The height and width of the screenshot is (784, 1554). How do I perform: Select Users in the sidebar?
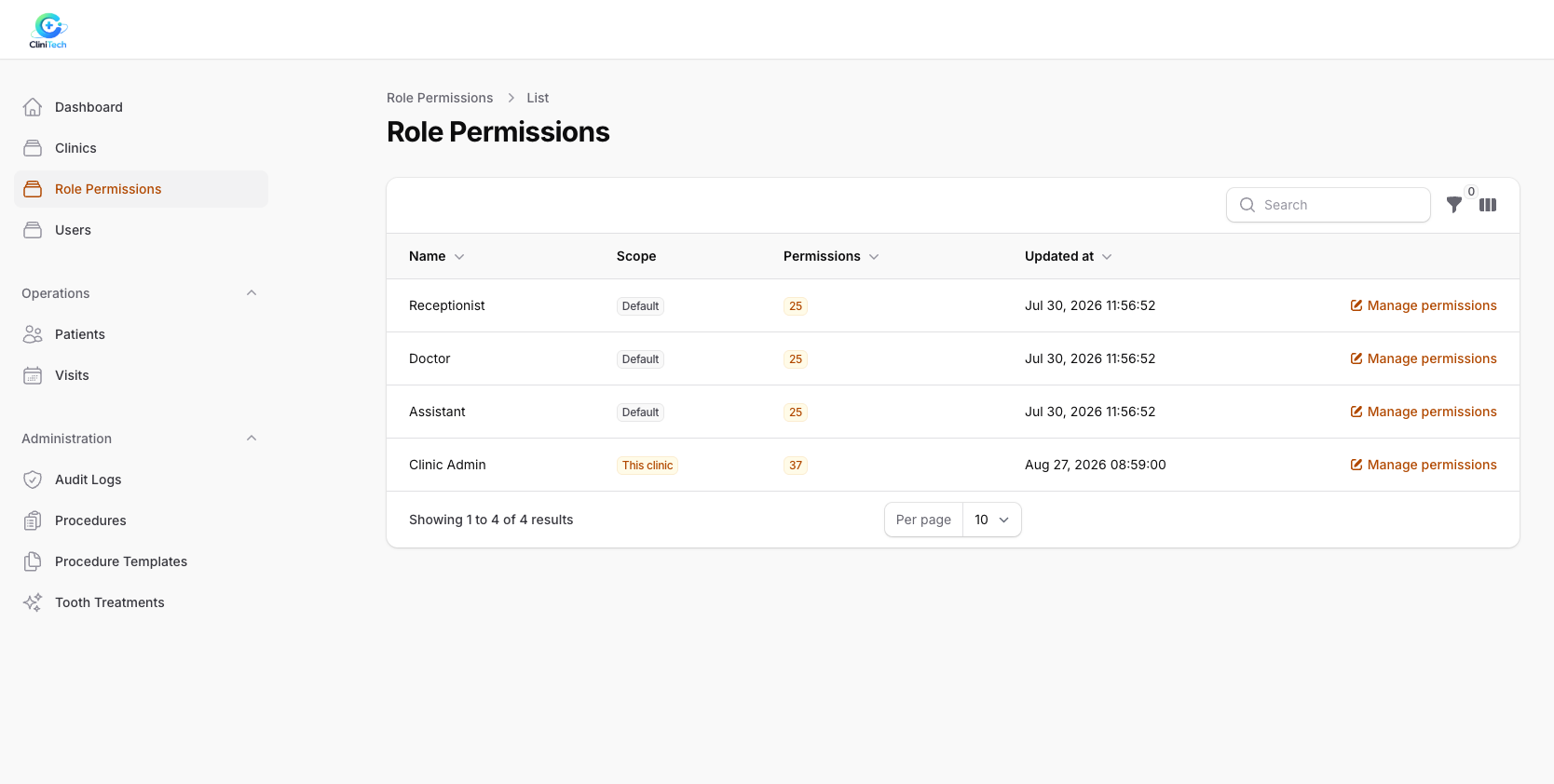(142, 230)
